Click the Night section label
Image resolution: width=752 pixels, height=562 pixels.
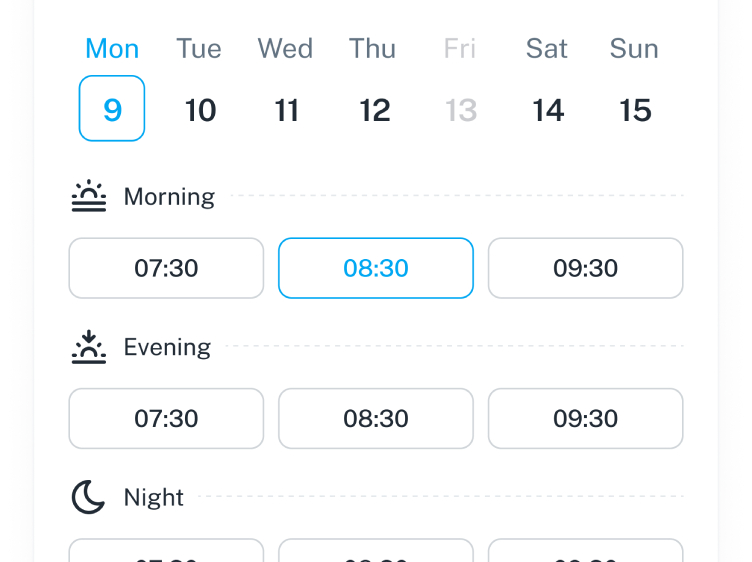coord(154,497)
